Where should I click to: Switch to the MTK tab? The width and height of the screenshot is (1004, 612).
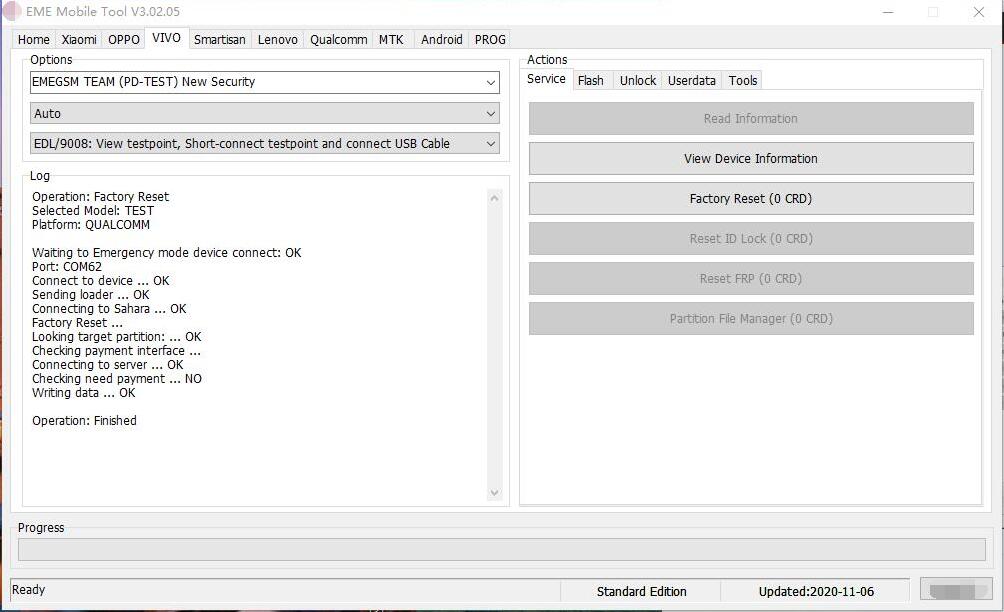tap(391, 40)
